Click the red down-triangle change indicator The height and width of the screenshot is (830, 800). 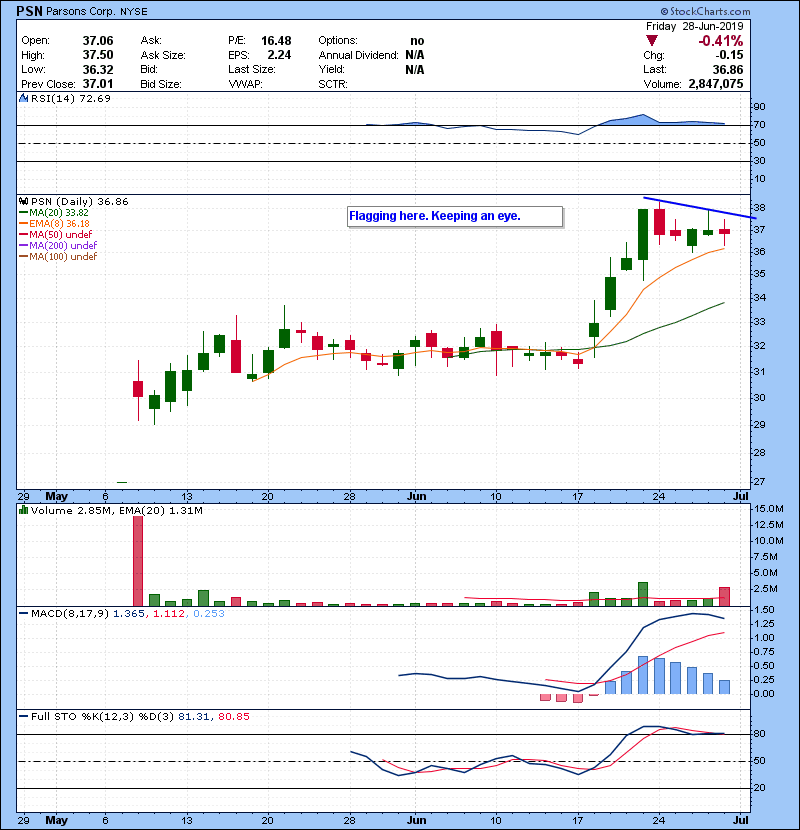(x=652, y=41)
